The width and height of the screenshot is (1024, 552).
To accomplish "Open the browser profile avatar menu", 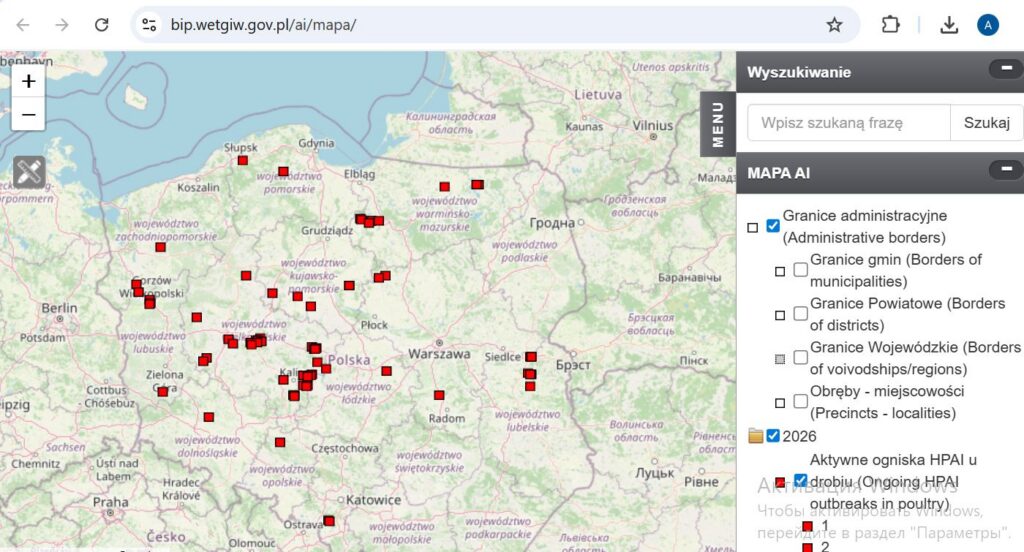I will click(988, 25).
